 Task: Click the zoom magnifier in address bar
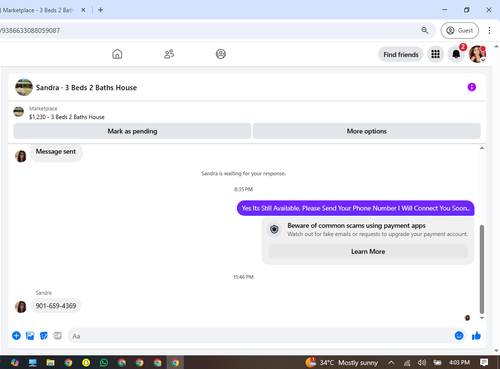(x=424, y=30)
